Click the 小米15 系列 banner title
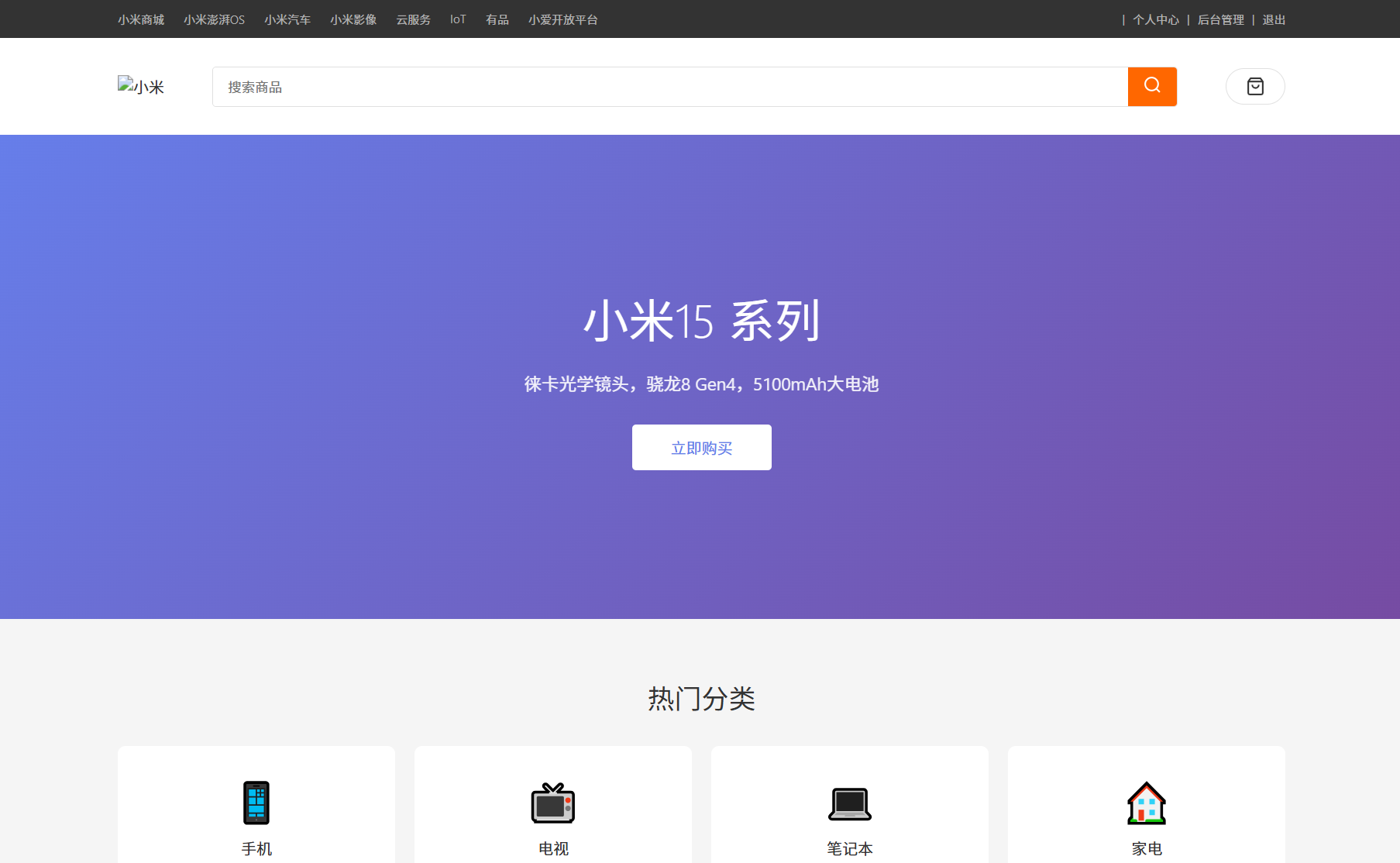This screenshot has height=863, width=1400. click(701, 320)
